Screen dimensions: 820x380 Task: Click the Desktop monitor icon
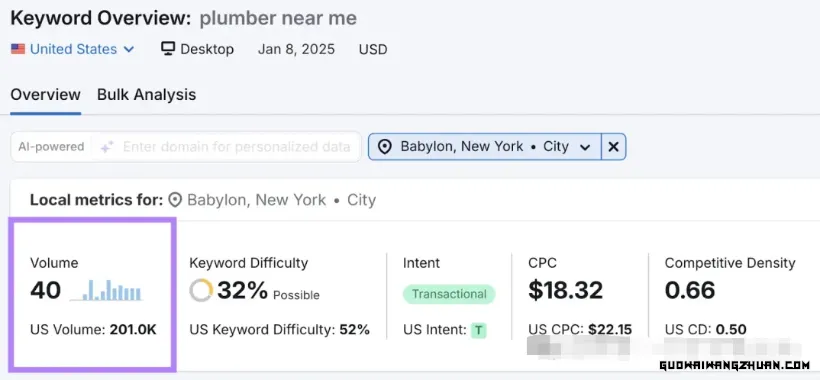(168, 49)
